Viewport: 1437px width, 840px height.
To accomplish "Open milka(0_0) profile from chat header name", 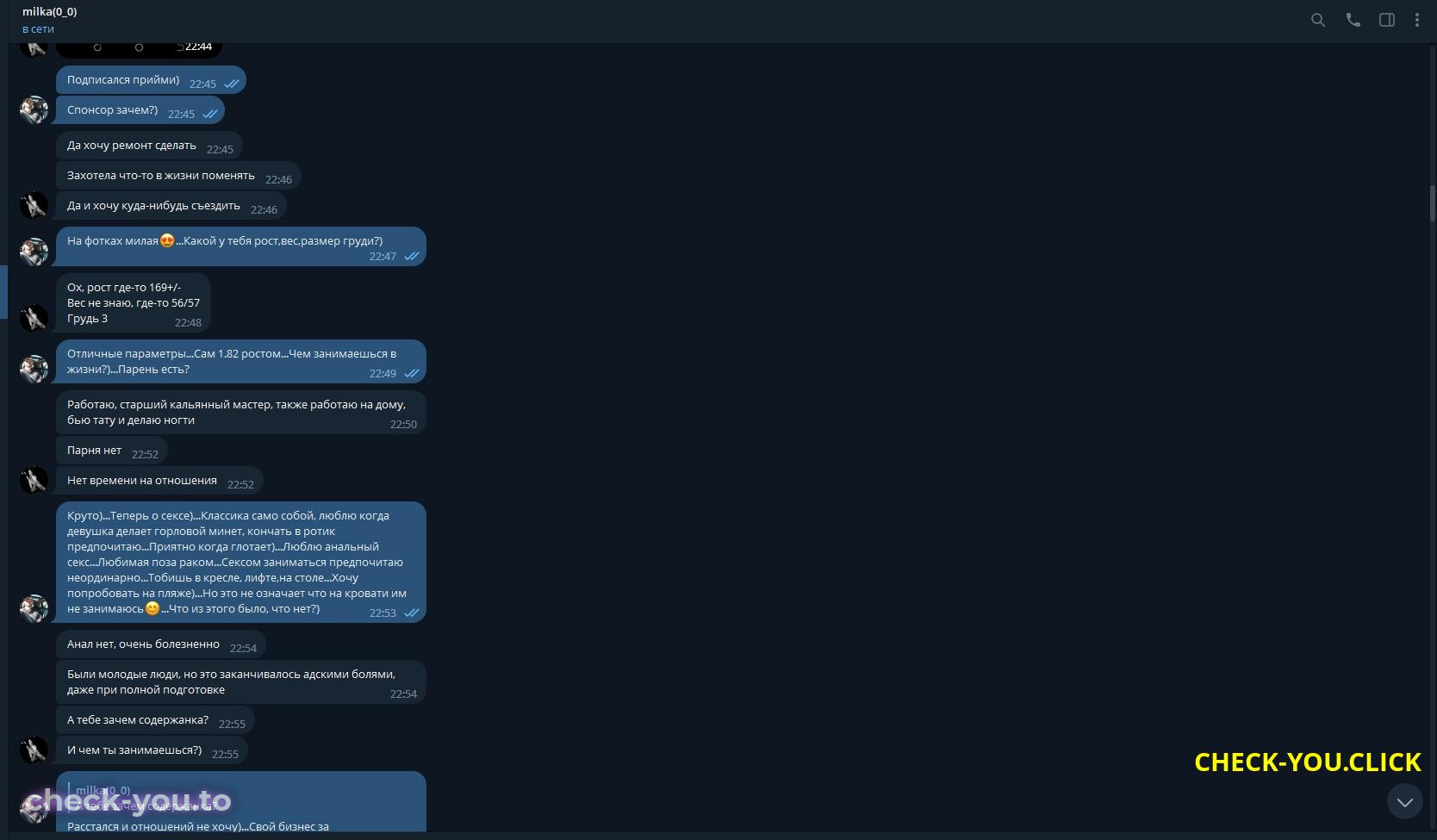I will tap(49, 12).
